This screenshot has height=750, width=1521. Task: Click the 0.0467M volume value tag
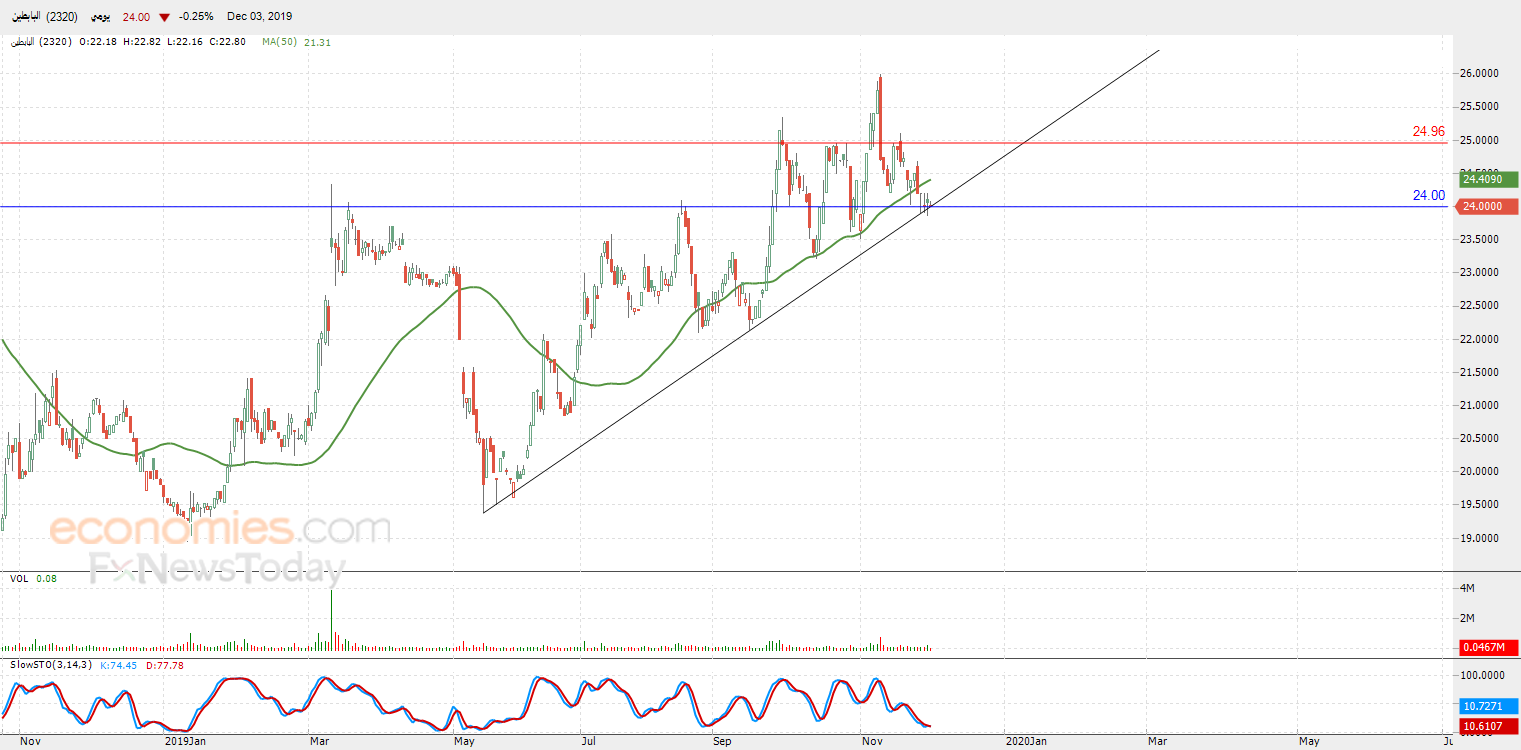tap(1488, 648)
